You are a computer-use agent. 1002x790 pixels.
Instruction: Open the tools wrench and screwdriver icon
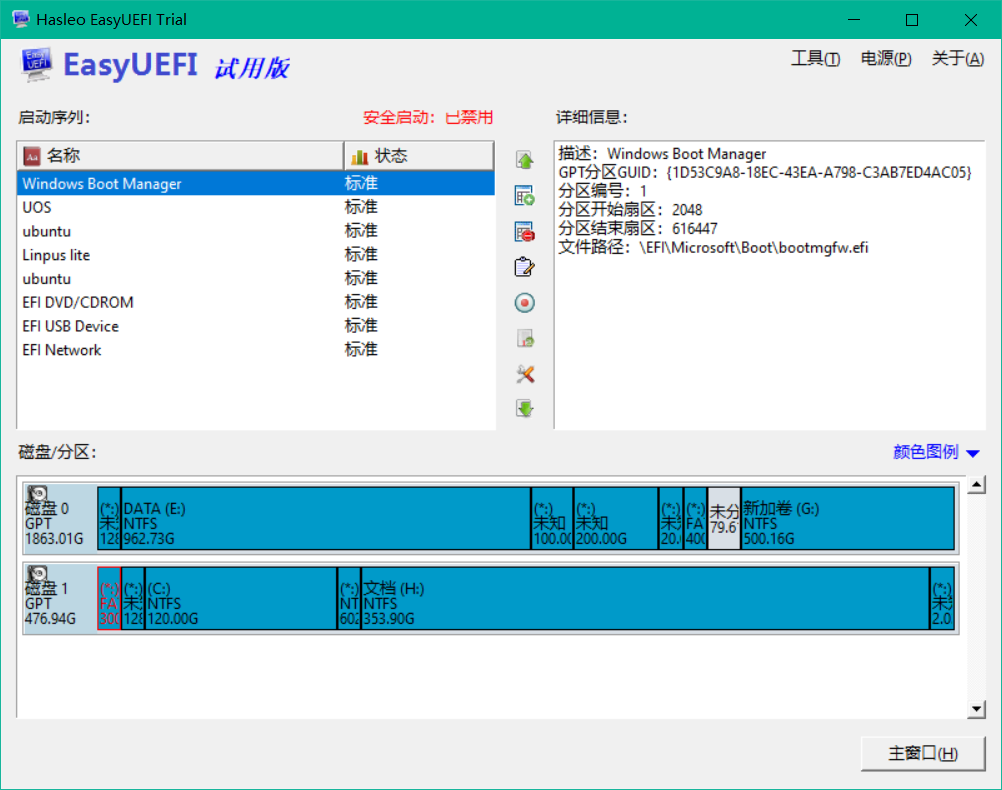(x=525, y=374)
